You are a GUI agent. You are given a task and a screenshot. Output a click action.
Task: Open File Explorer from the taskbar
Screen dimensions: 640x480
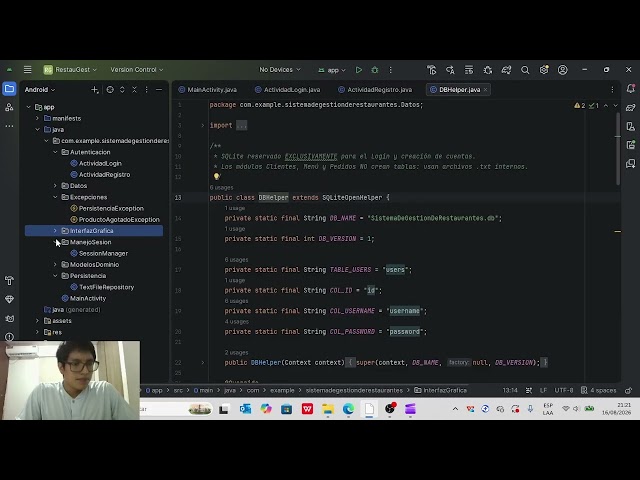328,409
